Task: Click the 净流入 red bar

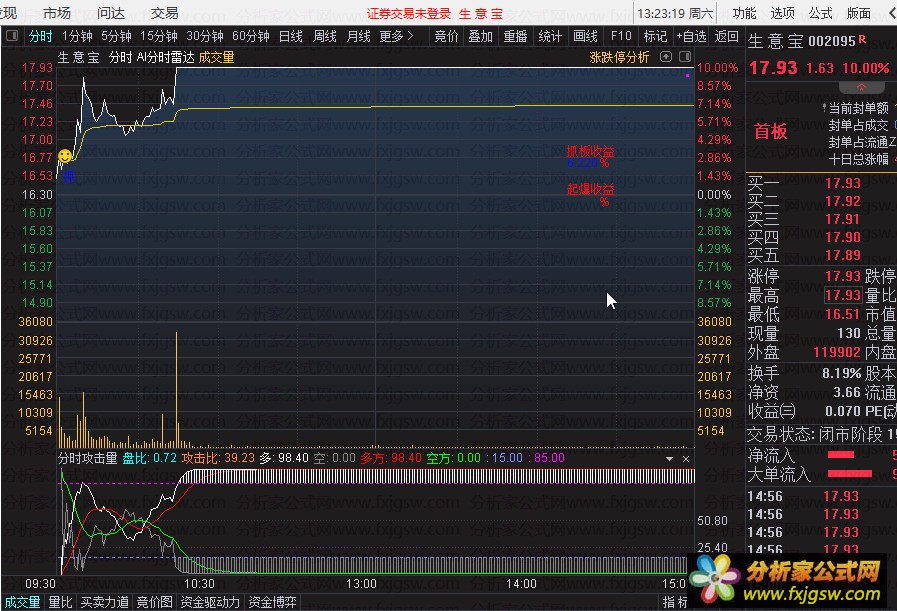Action: tap(841, 455)
